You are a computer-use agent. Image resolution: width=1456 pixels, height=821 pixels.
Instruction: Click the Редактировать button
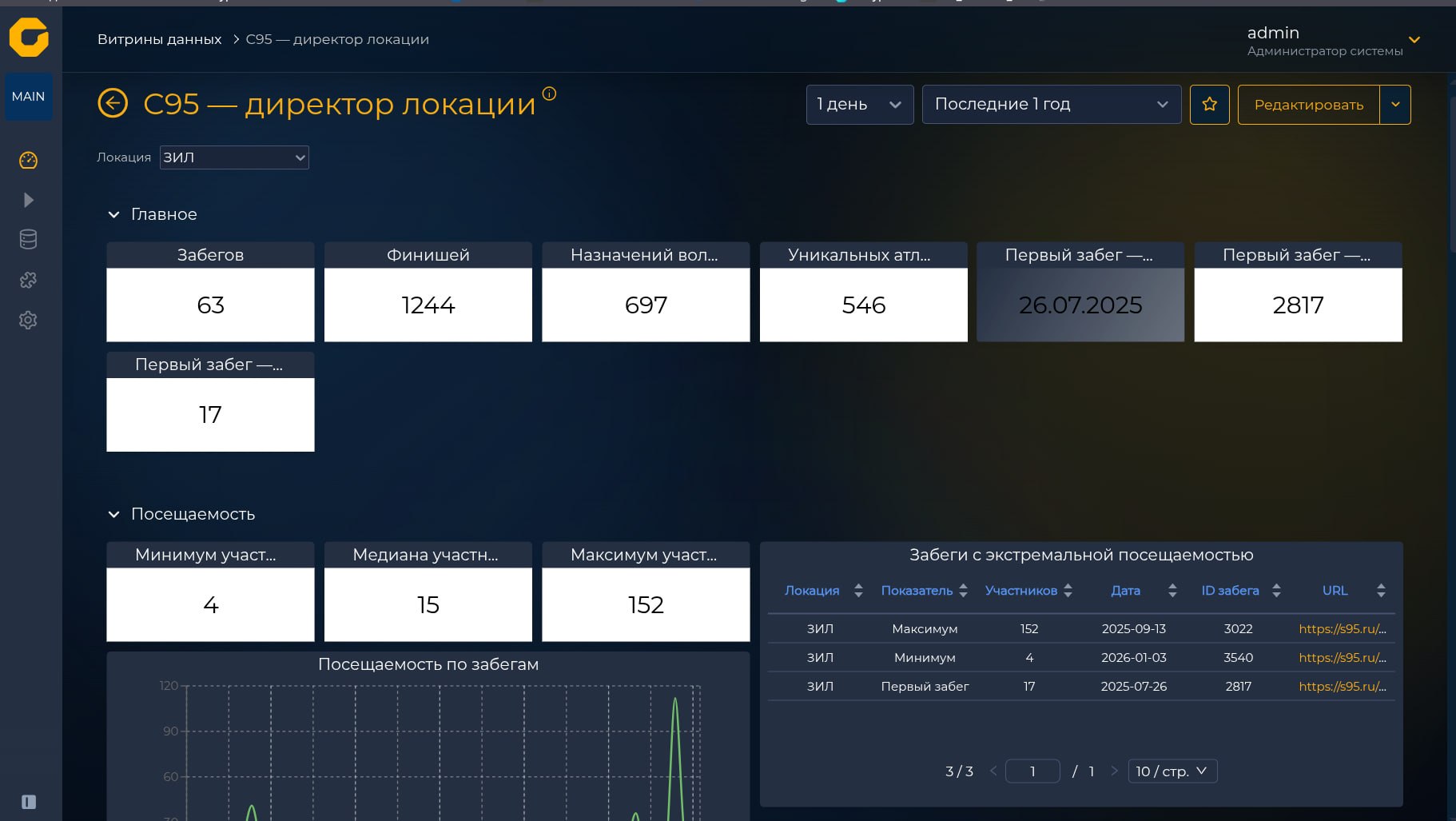pos(1309,105)
